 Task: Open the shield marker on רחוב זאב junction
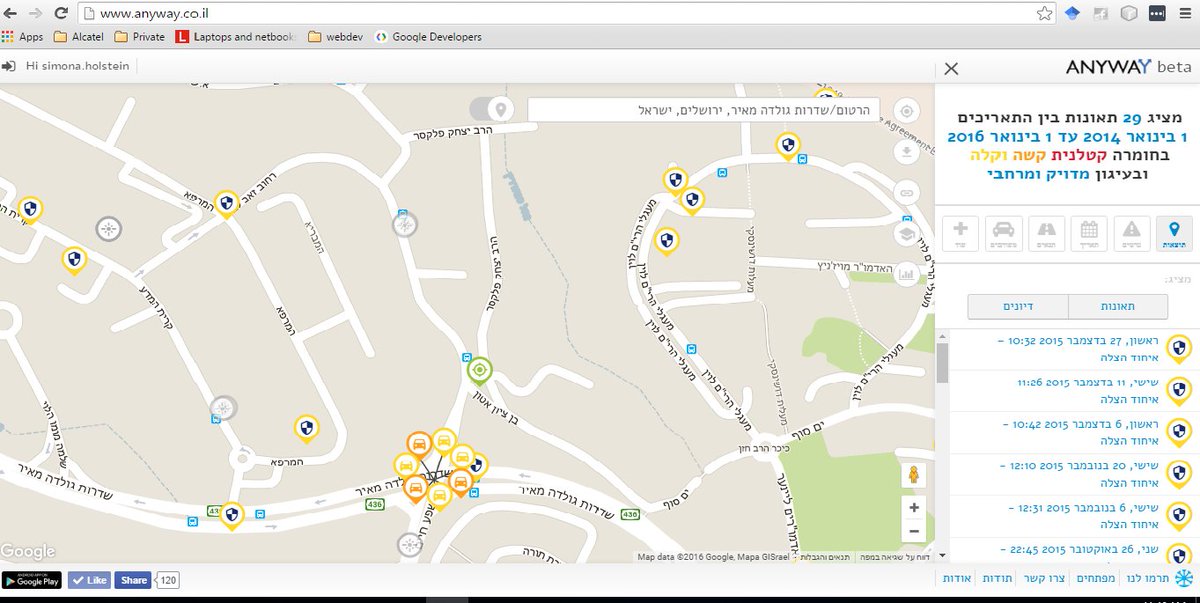(227, 204)
